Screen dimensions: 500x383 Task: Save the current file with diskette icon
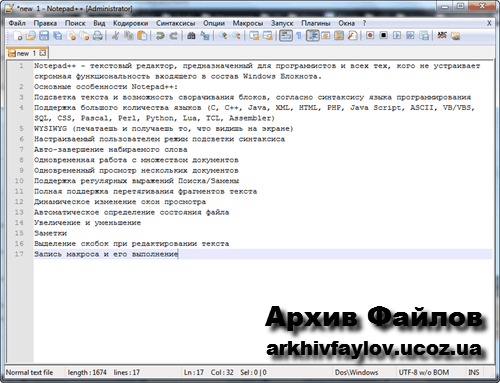(x=44, y=36)
